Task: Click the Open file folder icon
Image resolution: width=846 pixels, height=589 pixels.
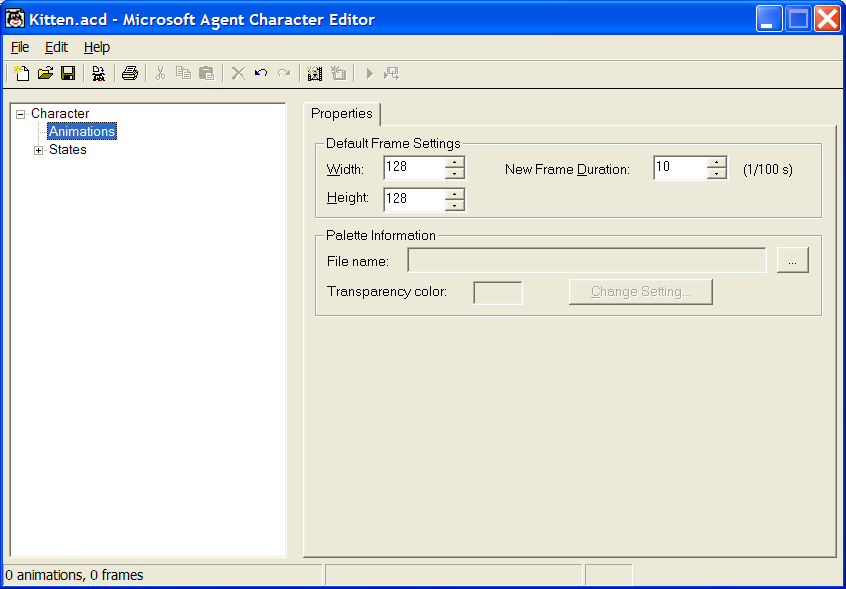Action: coord(45,73)
